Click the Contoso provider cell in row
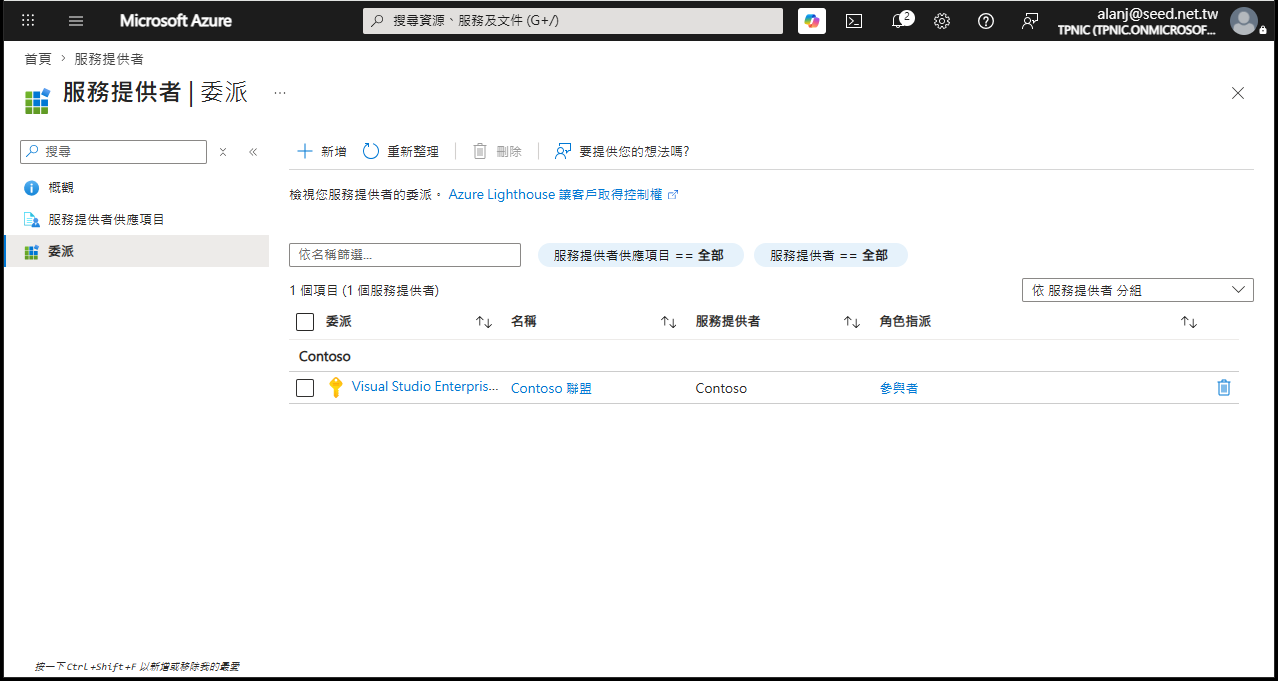Viewport: 1278px width, 681px height. point(721,388)
